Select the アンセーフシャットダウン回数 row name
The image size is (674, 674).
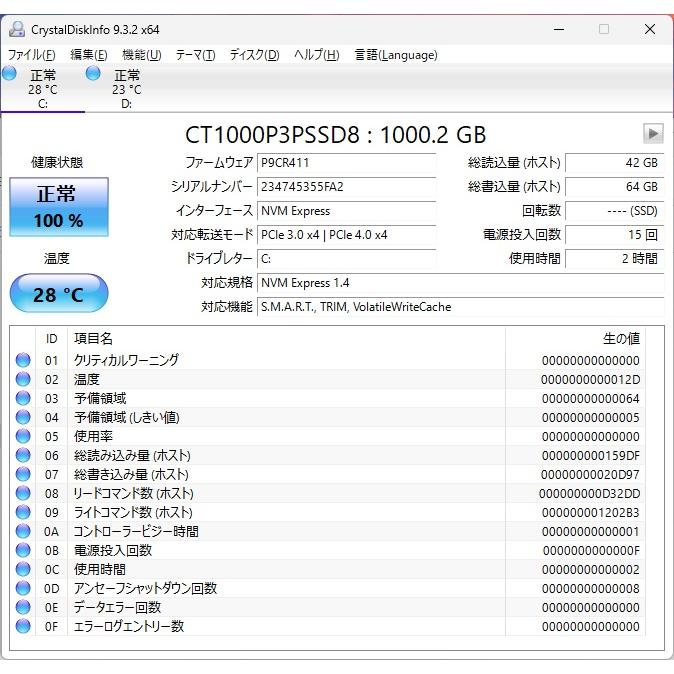point(145,588)
